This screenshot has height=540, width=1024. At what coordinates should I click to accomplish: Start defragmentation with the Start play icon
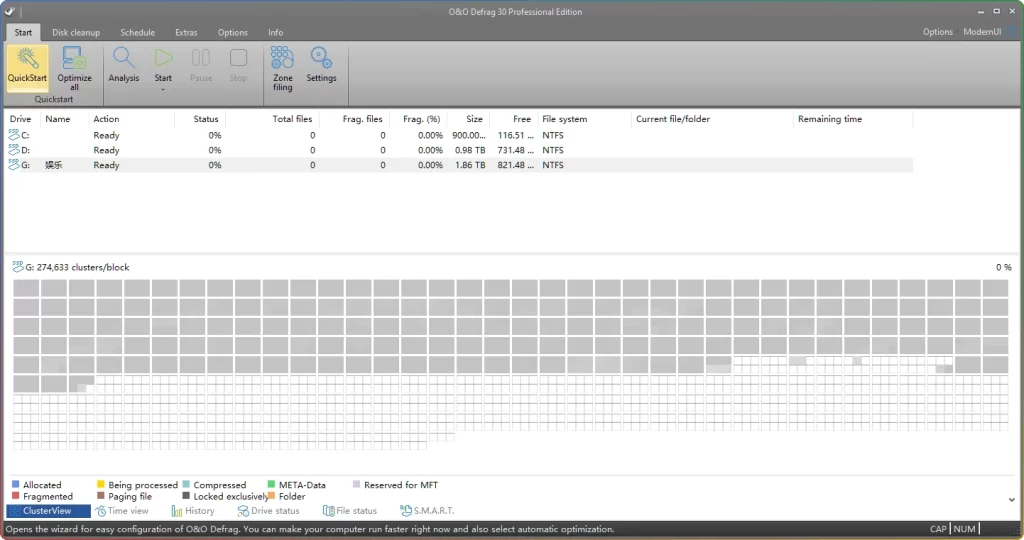click(163, 58)
